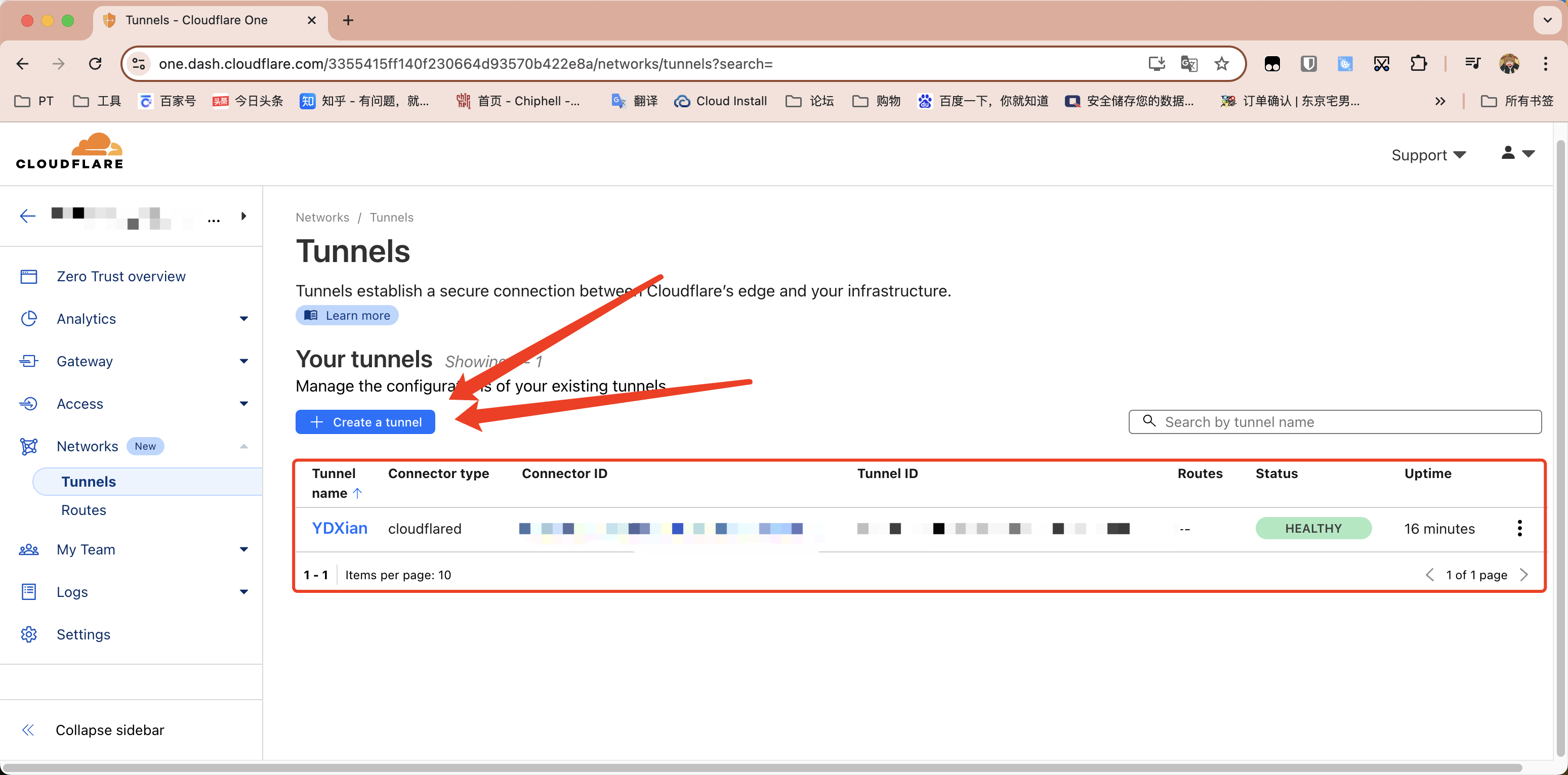This screenshot has width=1568, height=775.
Task: Click the My Team people icon
Action: [x=29, y=550]
